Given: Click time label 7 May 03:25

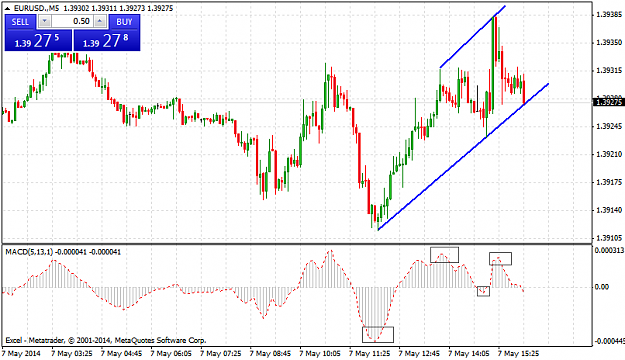Looking at the screenshot, I should coord(72,354).
